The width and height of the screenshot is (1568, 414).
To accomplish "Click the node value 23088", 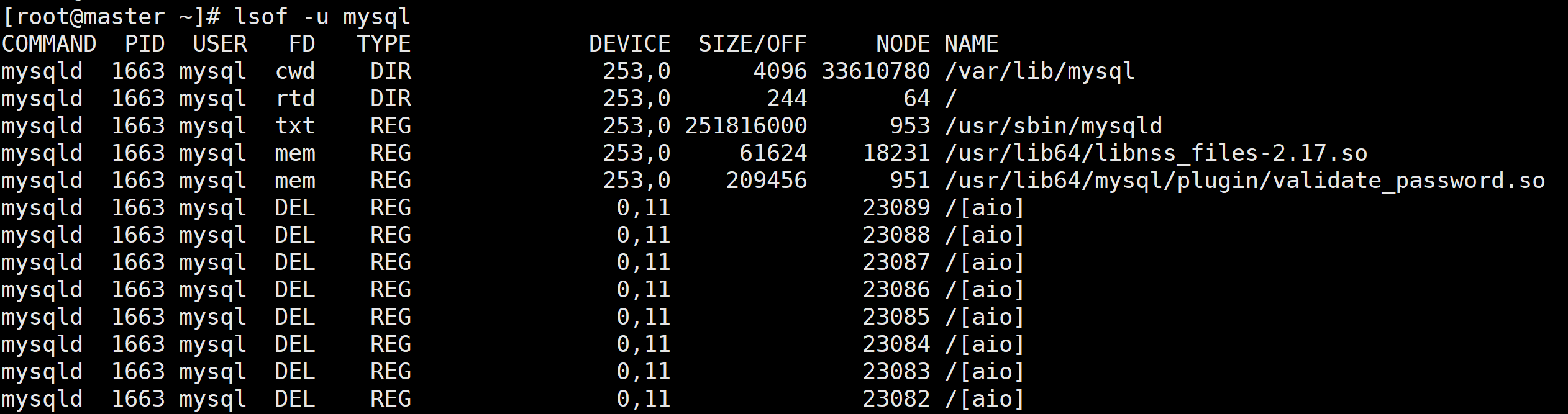I will [896, 235].
